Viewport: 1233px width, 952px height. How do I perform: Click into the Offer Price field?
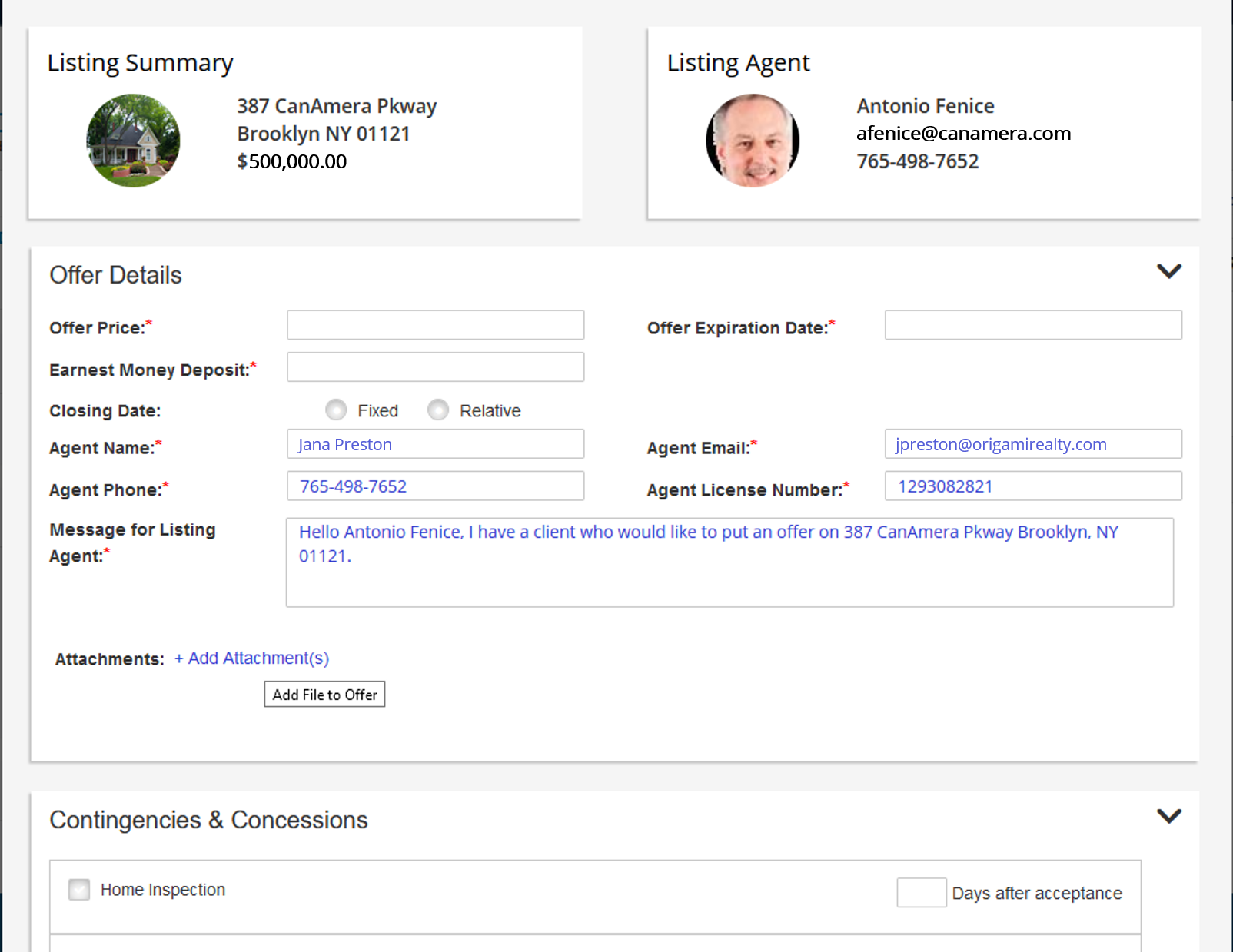435,324
